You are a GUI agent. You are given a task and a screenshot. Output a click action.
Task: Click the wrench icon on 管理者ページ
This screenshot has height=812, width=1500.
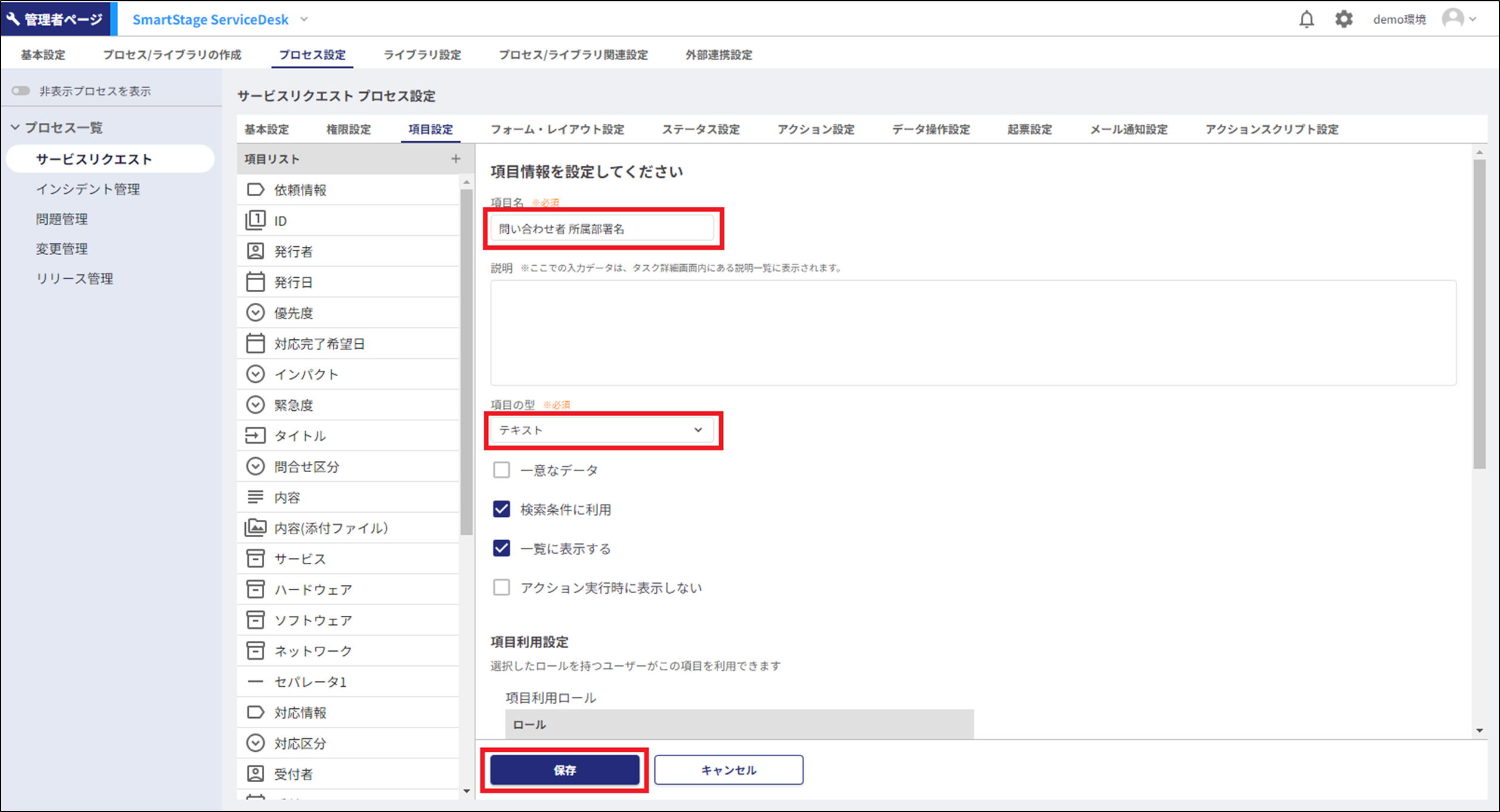click(x=13, y=18)
